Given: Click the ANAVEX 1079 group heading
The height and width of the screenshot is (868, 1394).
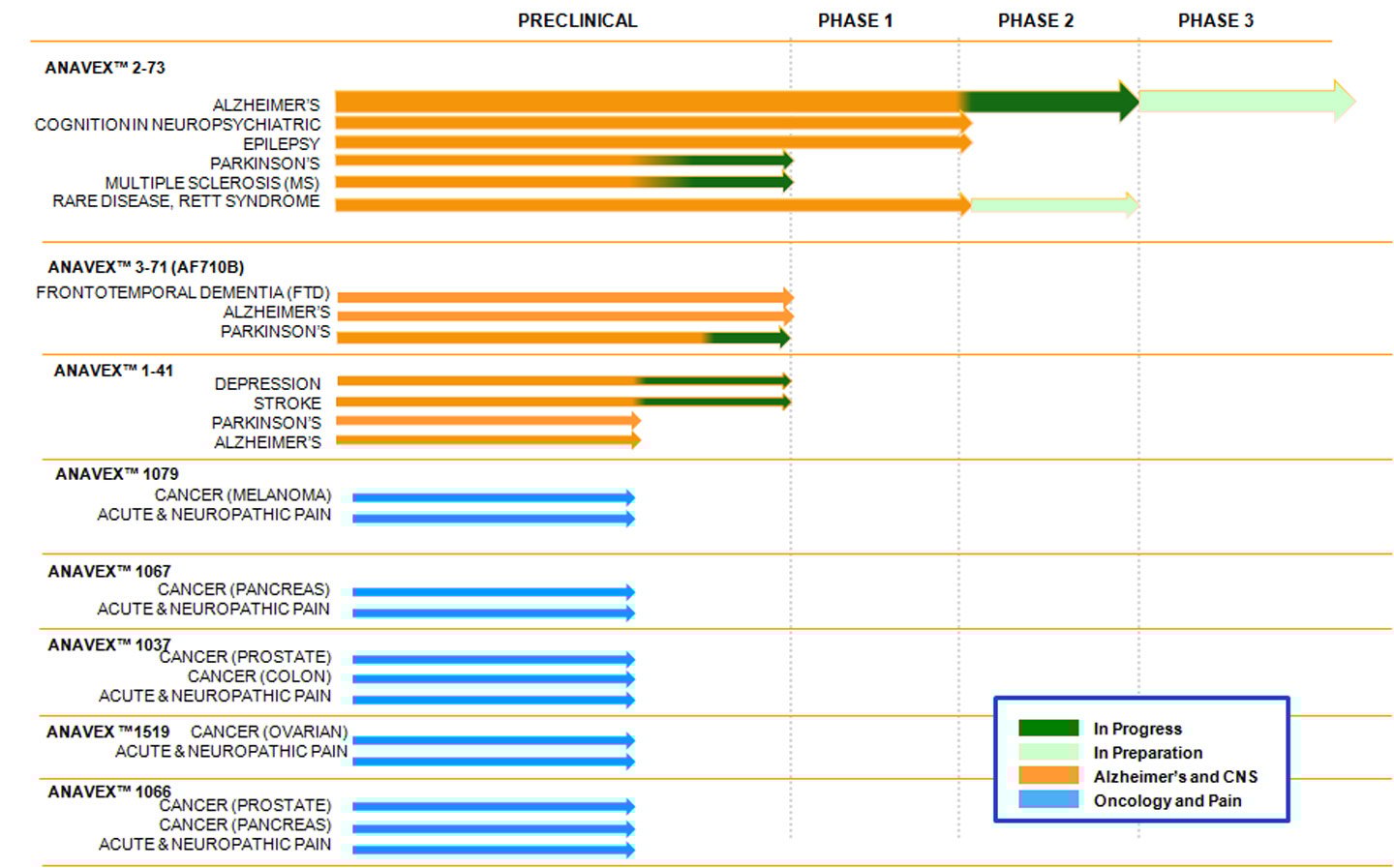Looking at the screenshot, I should click(x=116, y=474).
